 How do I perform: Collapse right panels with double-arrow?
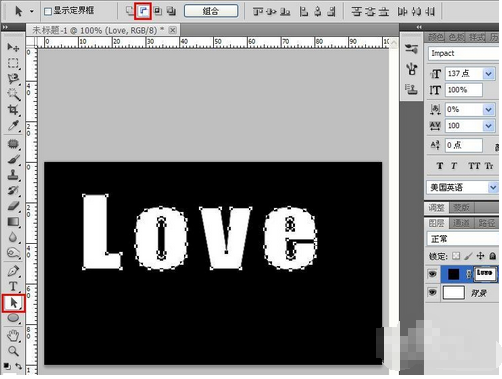coord(419,27)
